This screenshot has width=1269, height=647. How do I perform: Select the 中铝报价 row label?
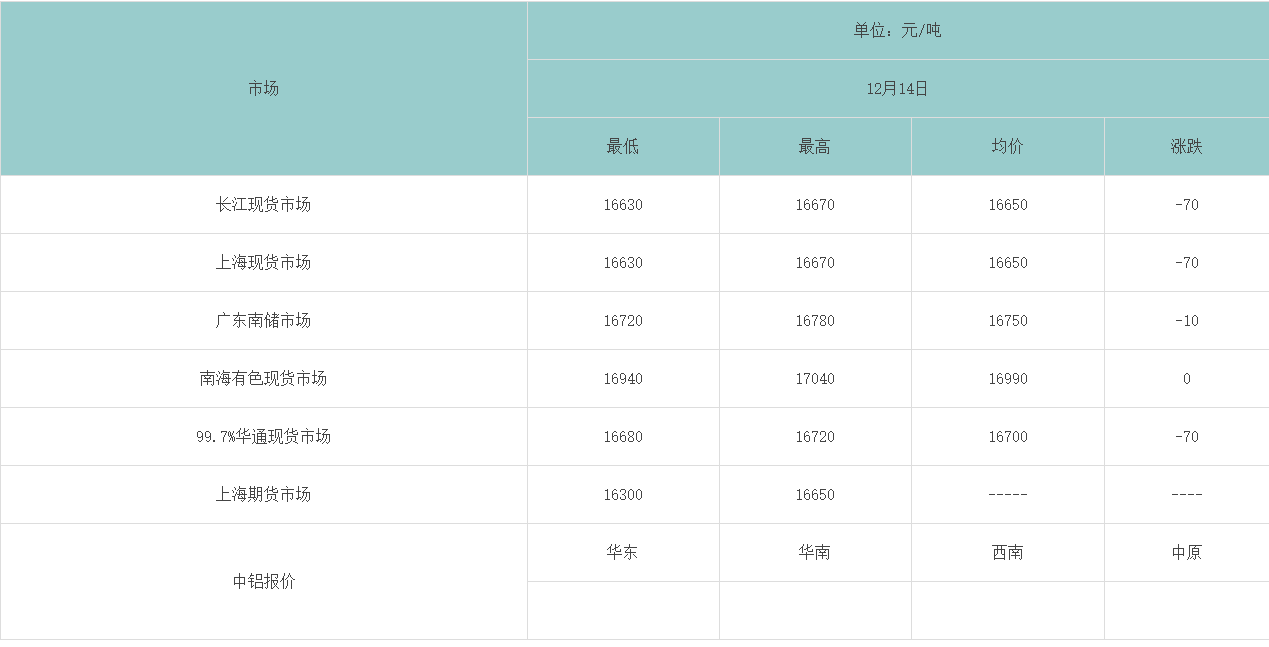262,581
